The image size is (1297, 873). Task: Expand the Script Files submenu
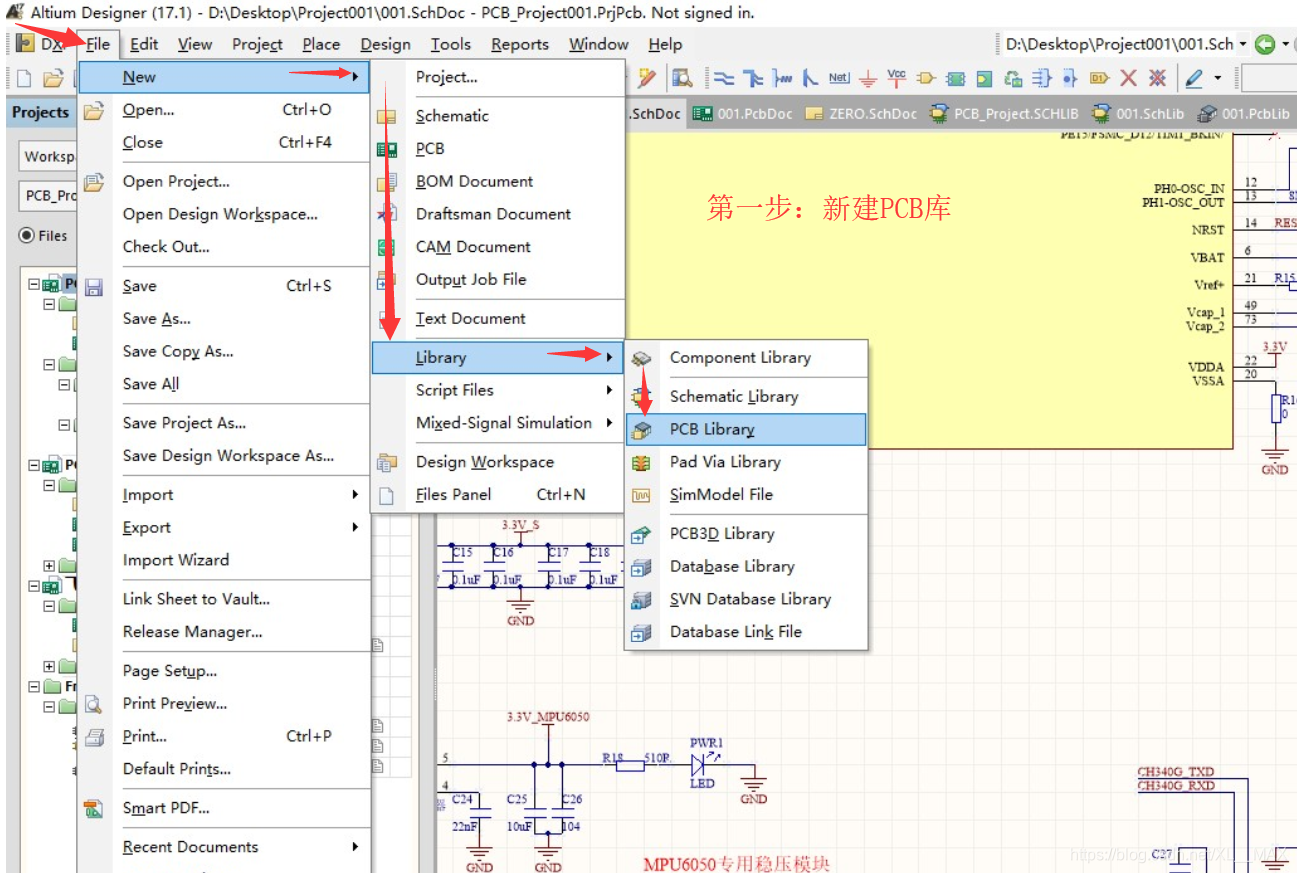point(498,390)
